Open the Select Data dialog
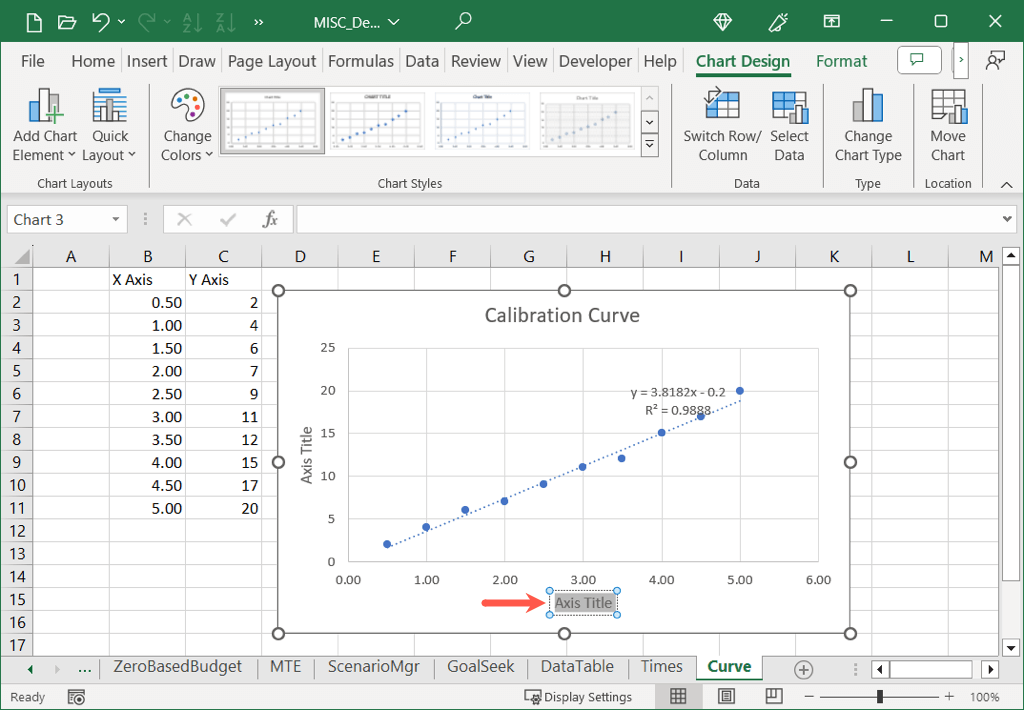 (789, 108)
